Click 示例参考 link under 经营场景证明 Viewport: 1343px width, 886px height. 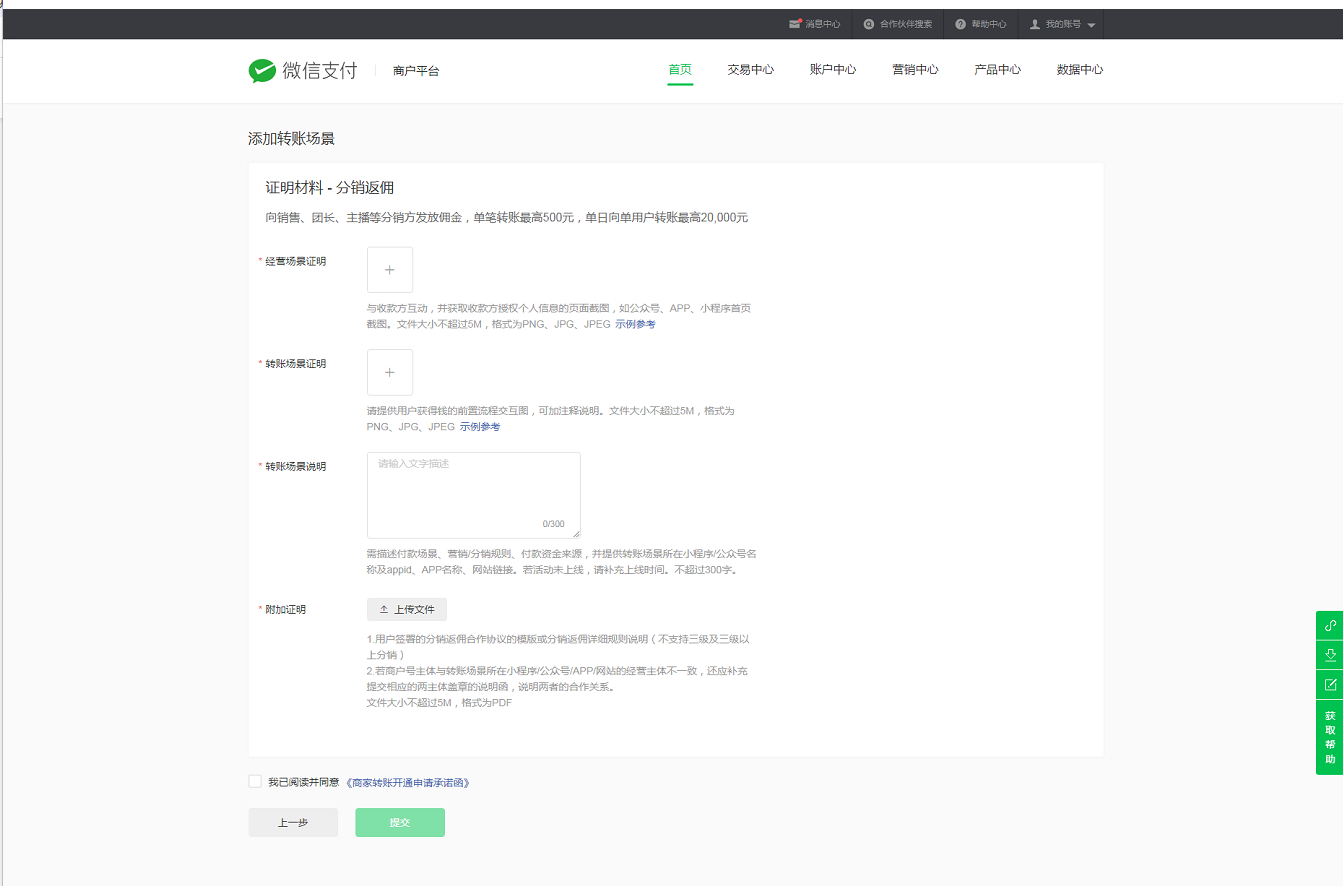(635, 324)
